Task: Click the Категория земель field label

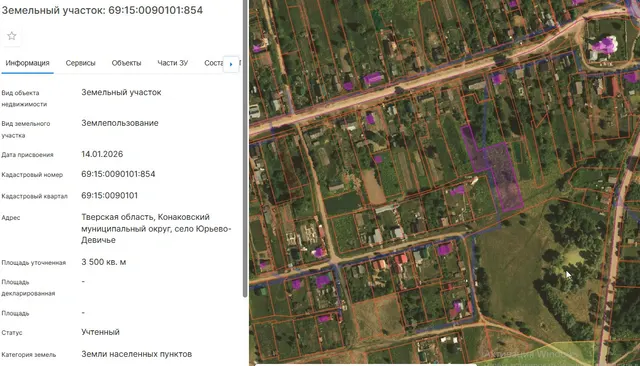Action: click(x=29, y=355)
